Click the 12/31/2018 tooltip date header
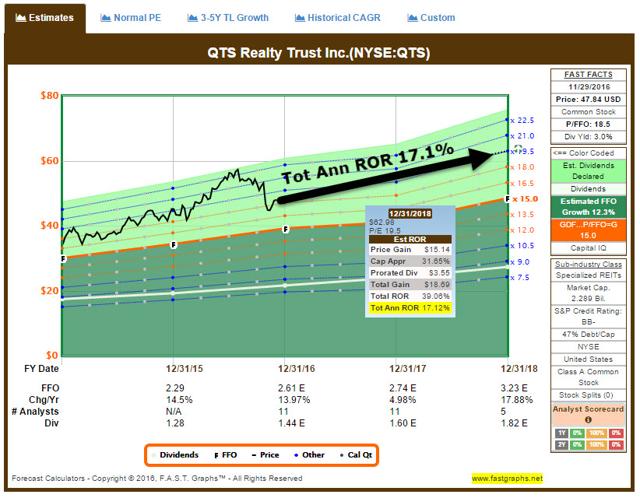The width and height of the screenshot is (640, 498). pyautogui.click(x=410, y=213)
